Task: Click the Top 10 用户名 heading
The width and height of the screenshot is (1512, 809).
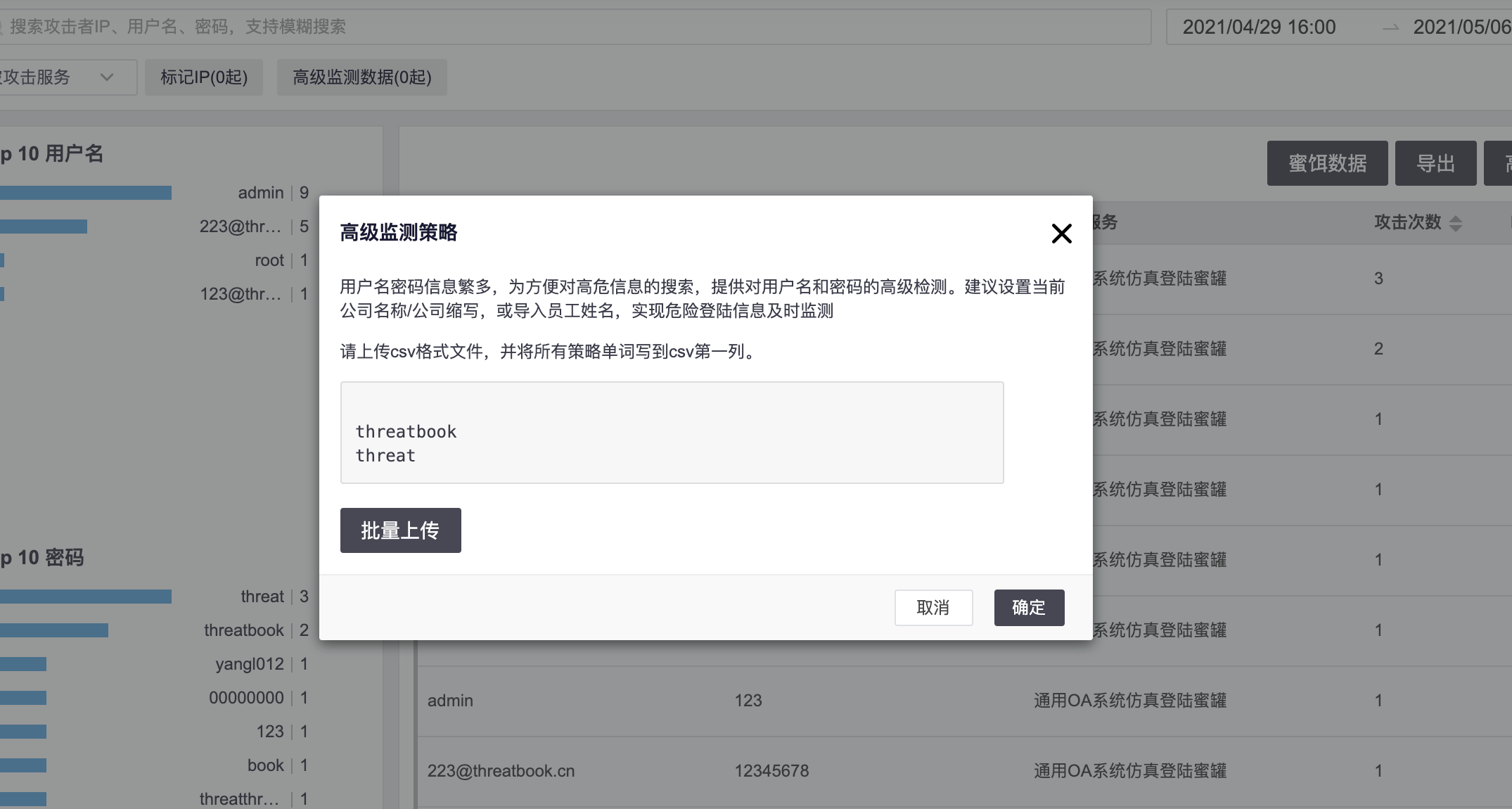Action: click(x=52, y=154)
